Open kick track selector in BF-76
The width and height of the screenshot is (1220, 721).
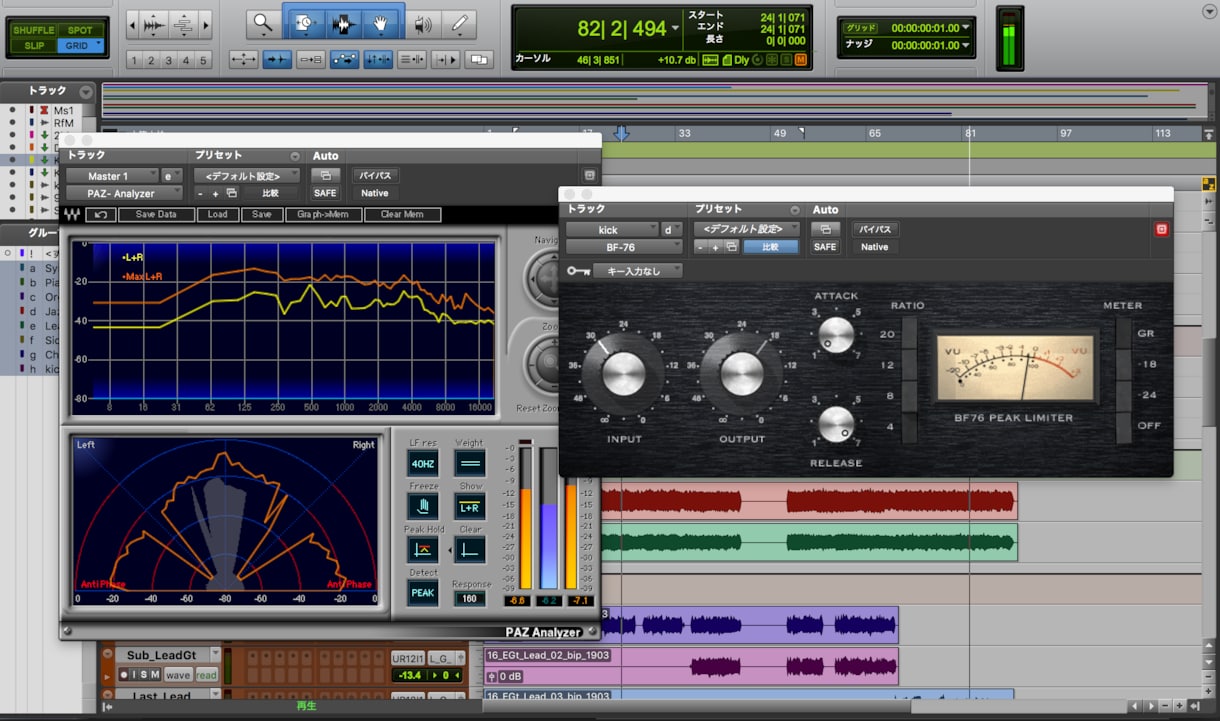(612, 229)
